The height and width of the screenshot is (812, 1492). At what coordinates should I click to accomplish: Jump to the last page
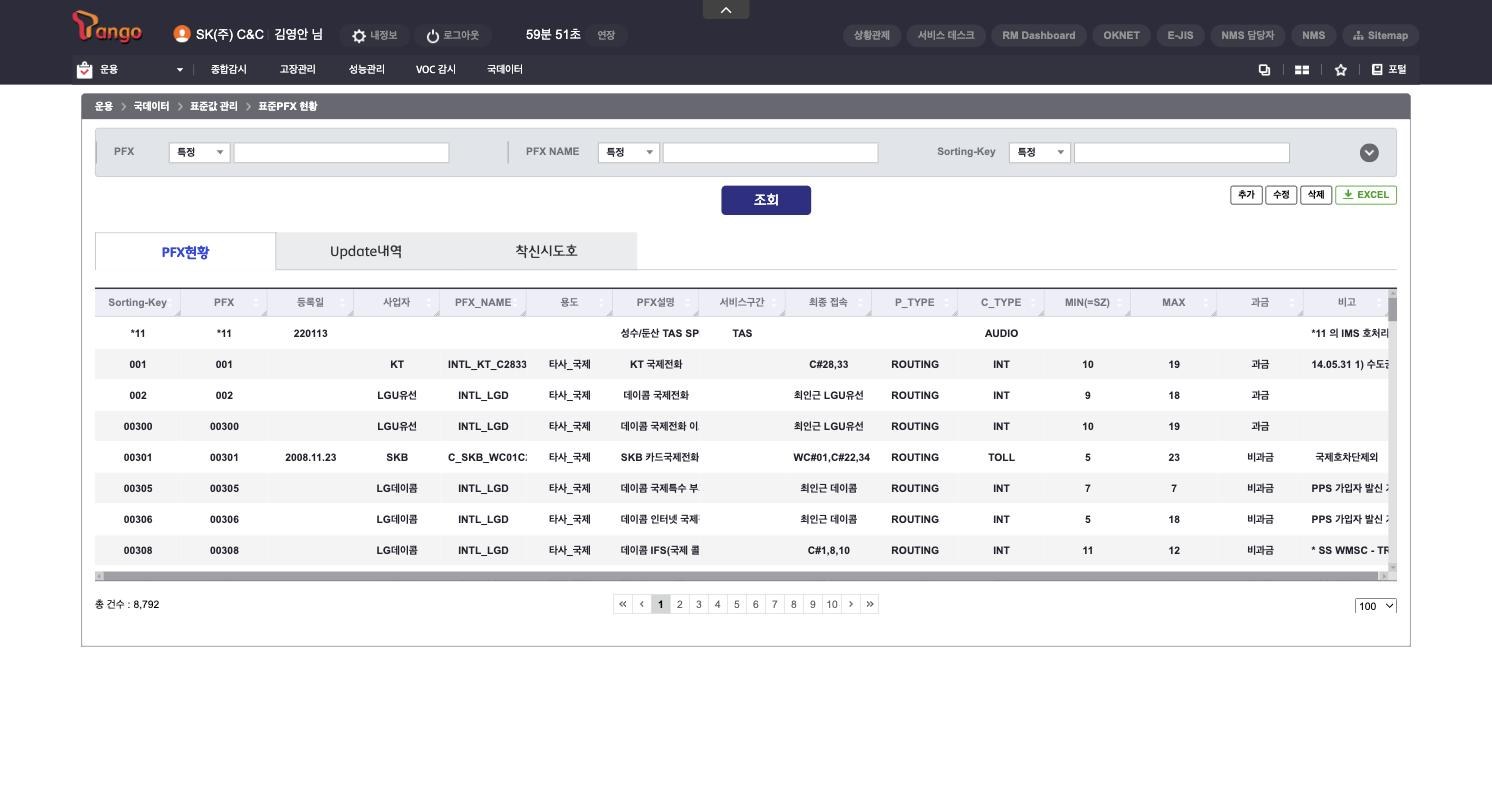pos(870,604)
